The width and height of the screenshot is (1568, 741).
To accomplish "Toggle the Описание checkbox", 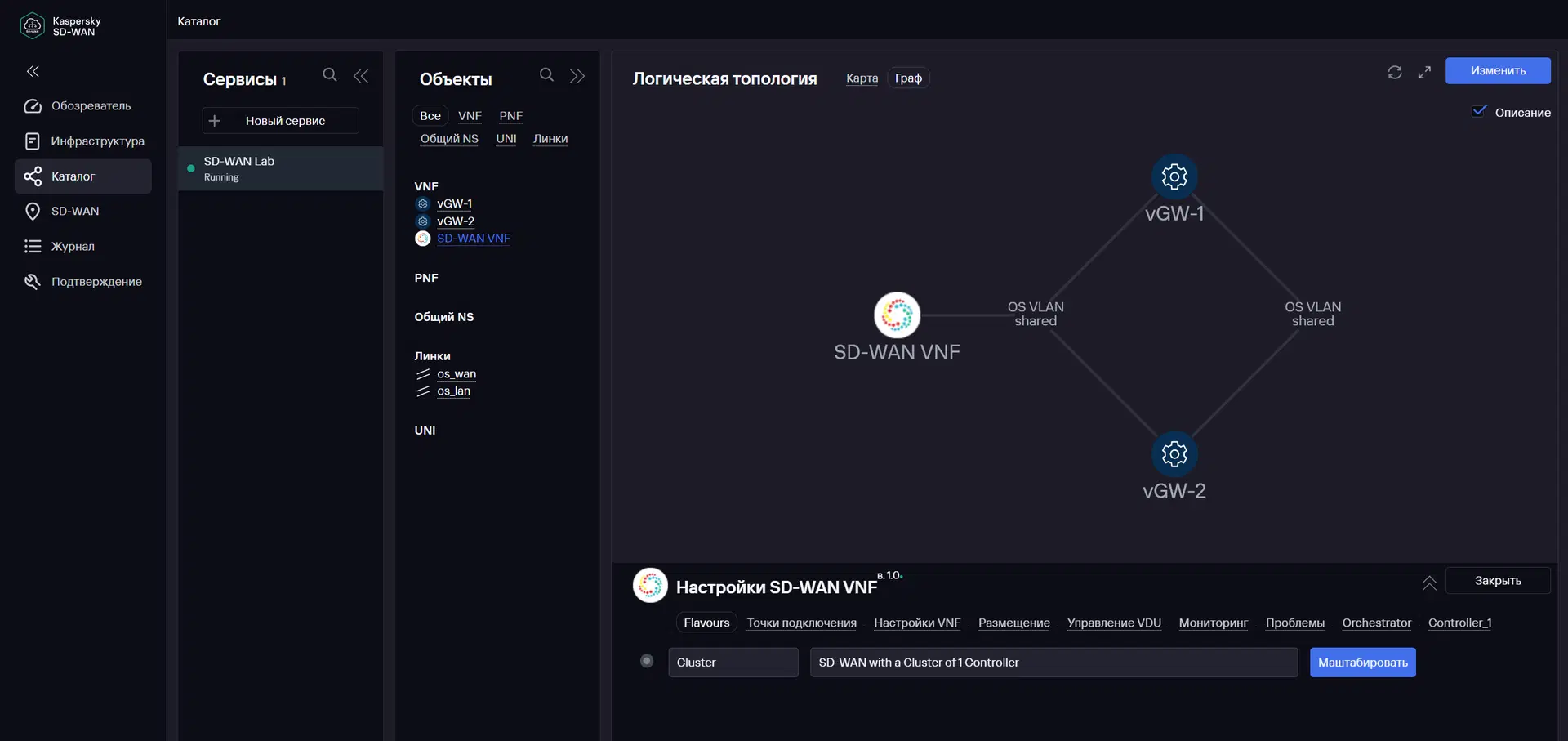I will pyautogui.click(x=1480, y=111).
